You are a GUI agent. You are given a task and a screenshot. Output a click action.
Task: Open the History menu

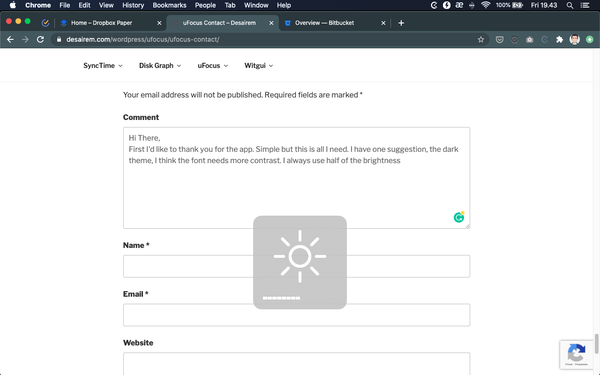click(133, 5)
